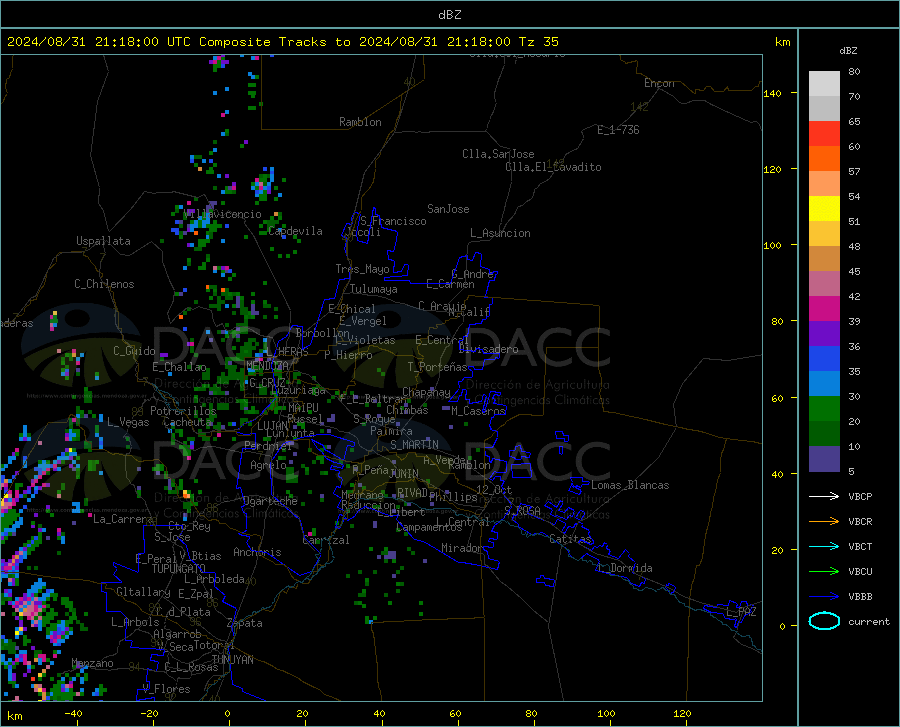Click the Mirador map label
Viewport: 900px width, 727px height.
pos(461,548)
